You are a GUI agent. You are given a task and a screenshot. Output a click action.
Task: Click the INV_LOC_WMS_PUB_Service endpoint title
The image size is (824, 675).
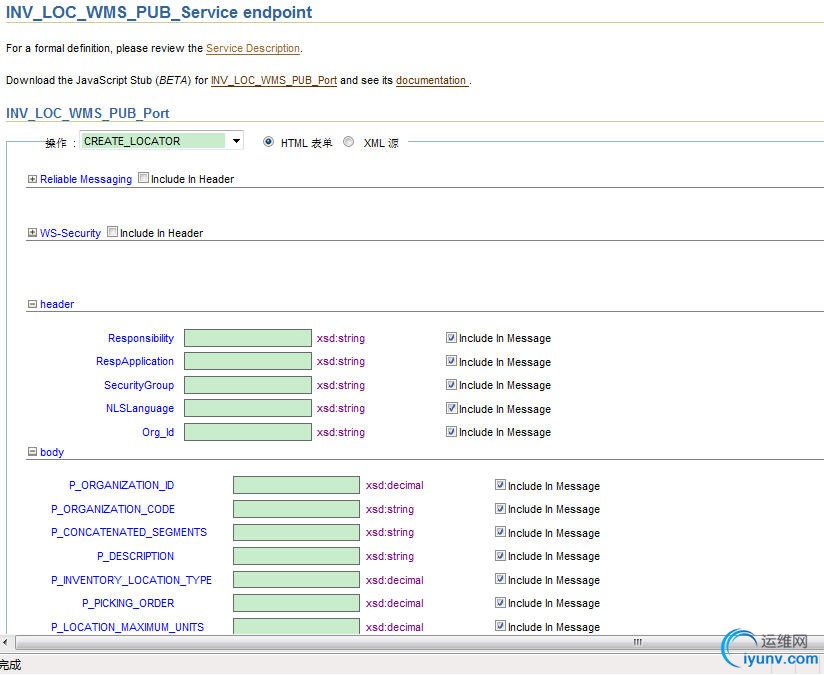click(159, 12)
